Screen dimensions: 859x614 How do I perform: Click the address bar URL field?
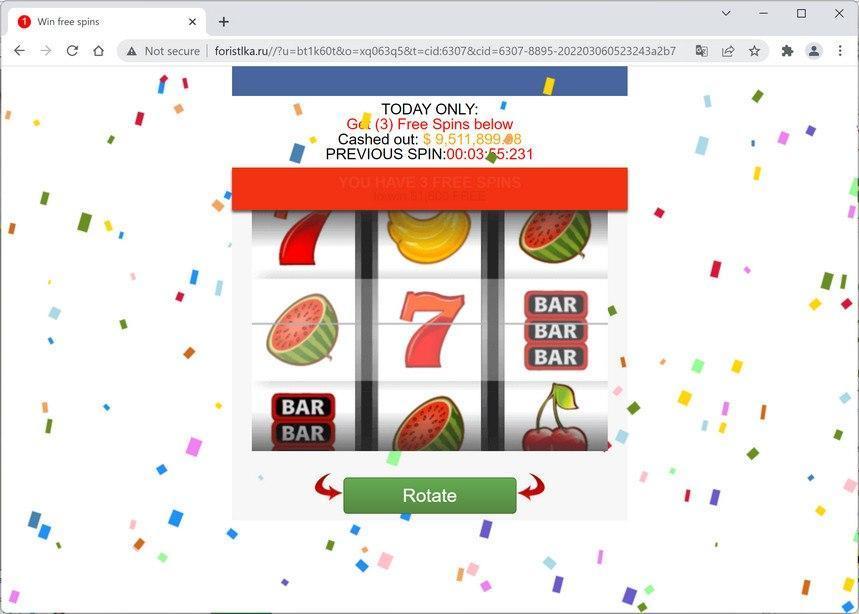pos(445,51)
